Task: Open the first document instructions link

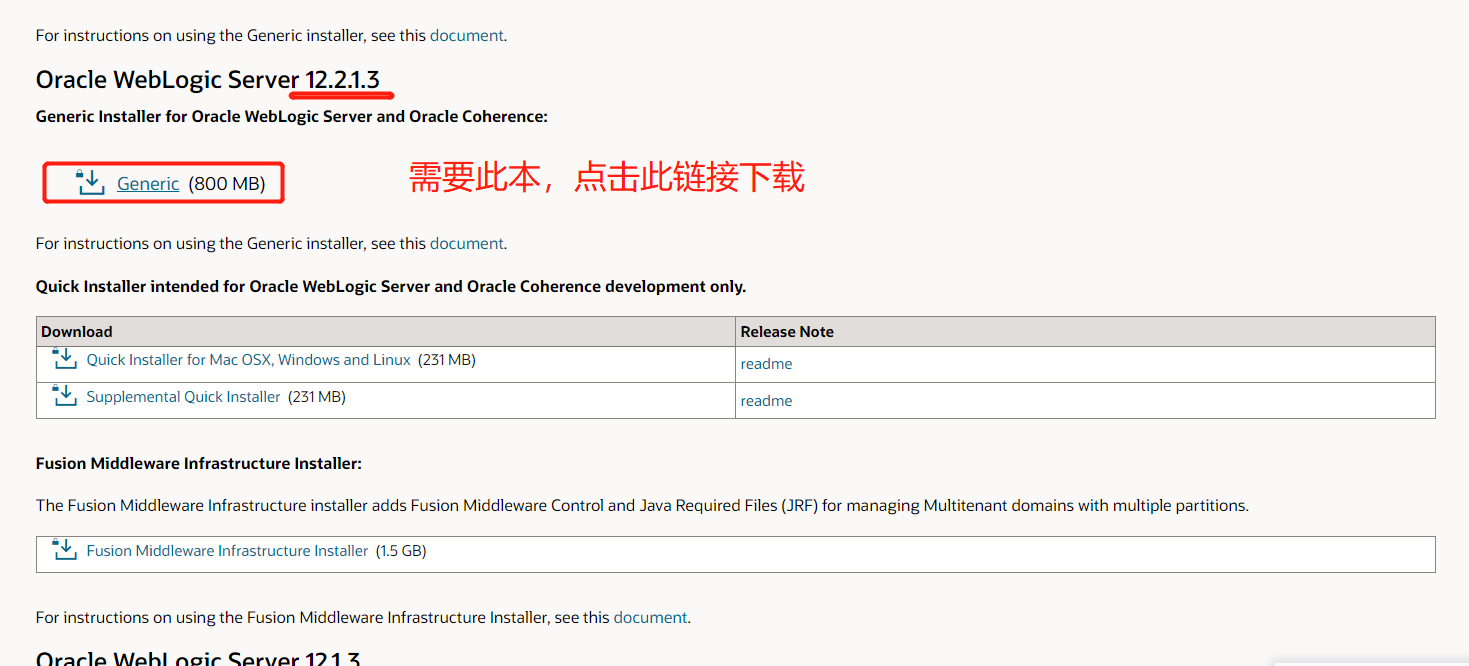Action: (466, 35)
